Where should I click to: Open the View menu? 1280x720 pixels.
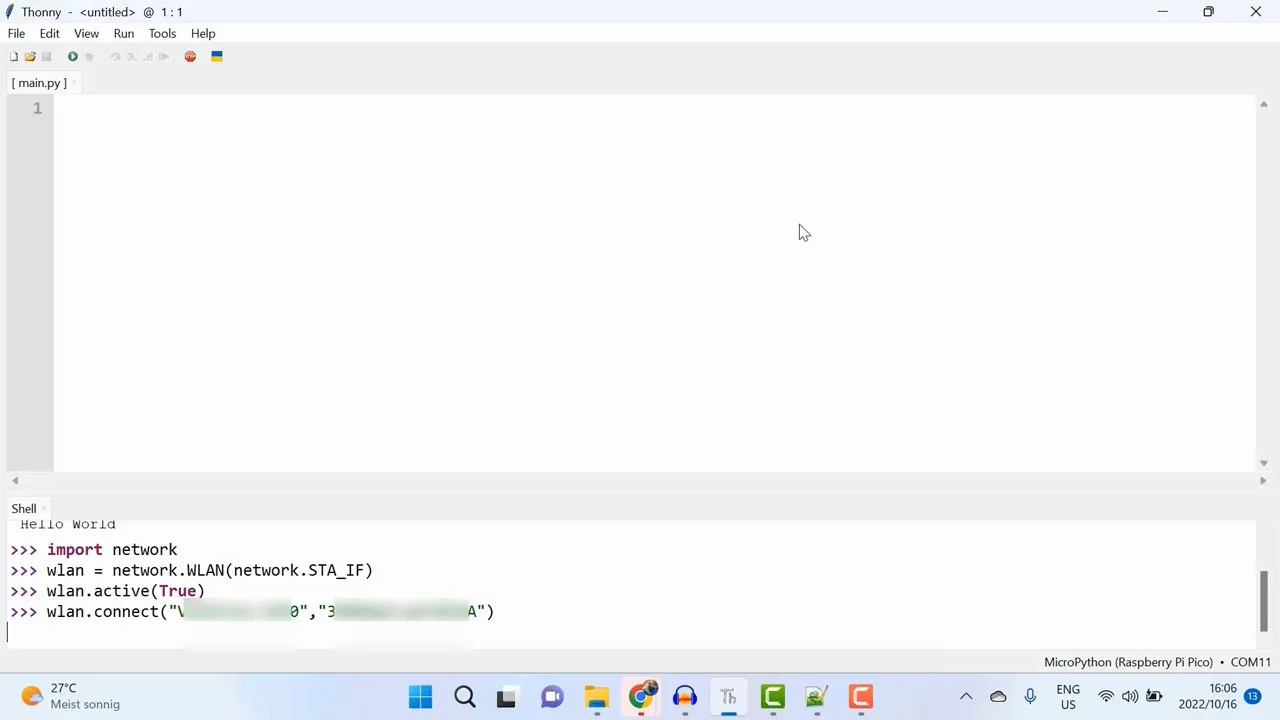86,33
